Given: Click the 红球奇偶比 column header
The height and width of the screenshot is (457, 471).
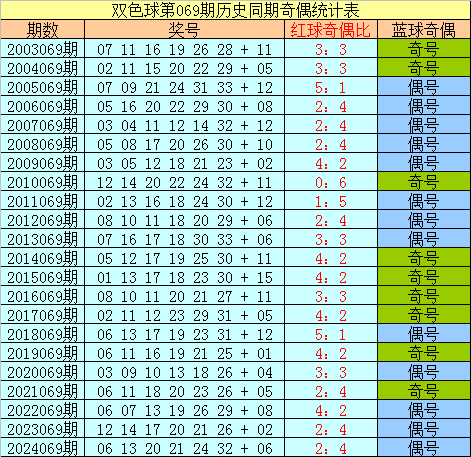Looking at the screenshot, I should 331,30.
